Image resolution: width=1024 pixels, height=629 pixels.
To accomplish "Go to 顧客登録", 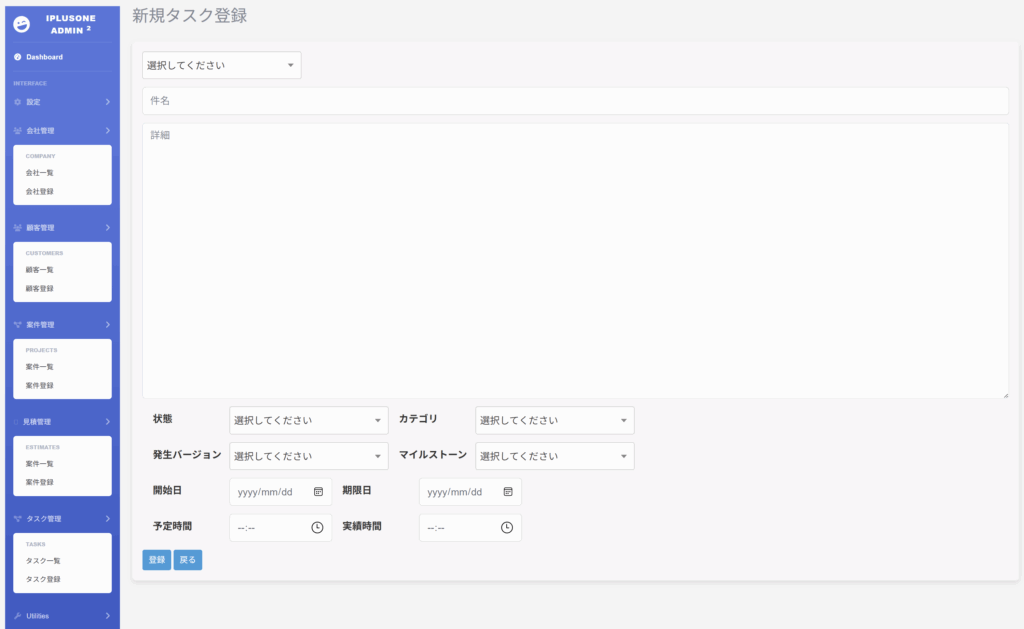I will pos(40,288).
